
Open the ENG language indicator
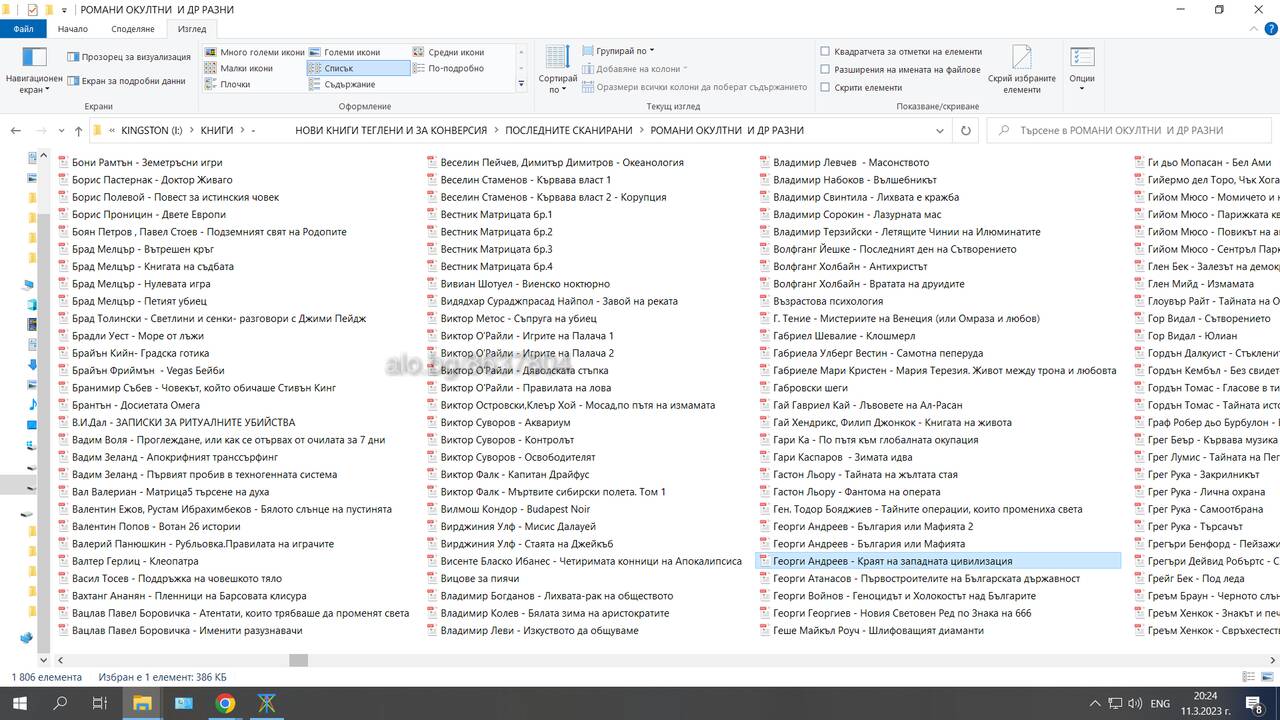[1160, 704]
